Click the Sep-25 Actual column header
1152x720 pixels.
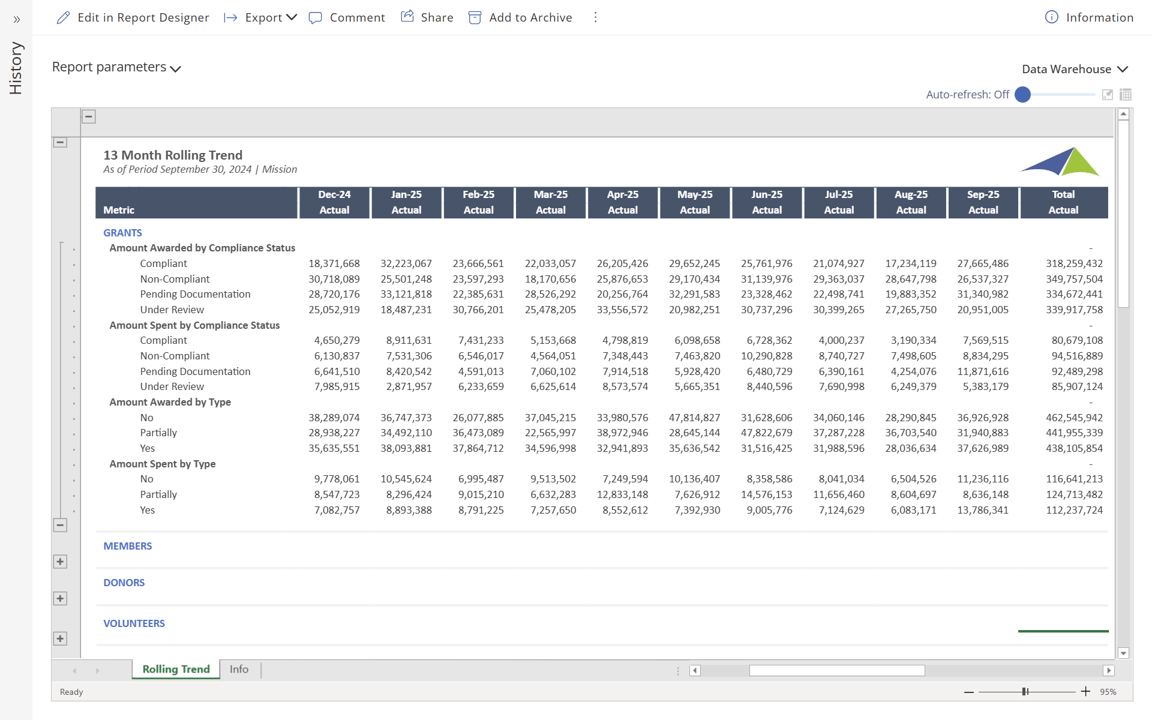[x=983, y=202]
